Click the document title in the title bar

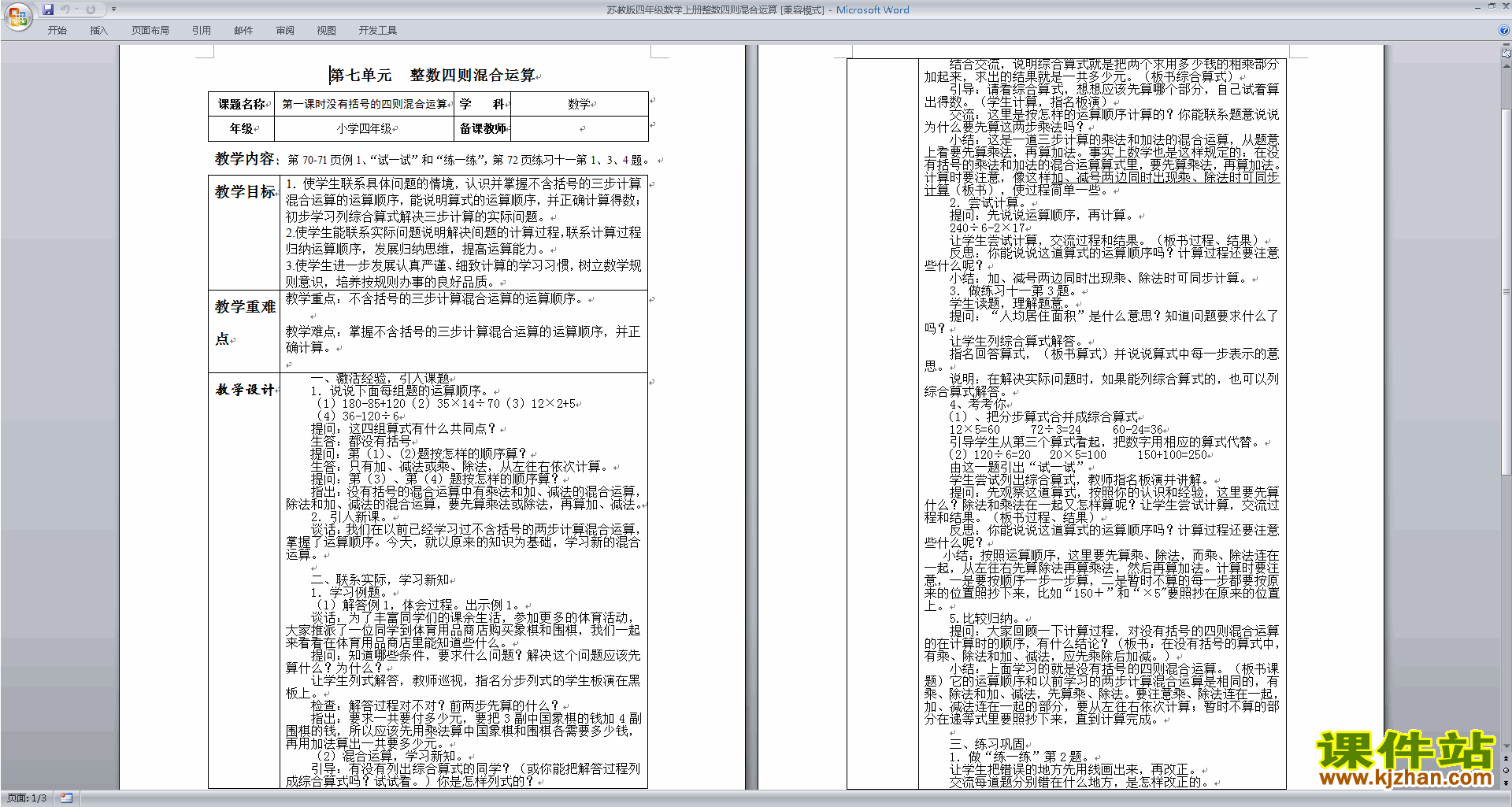[x=758, y=10]
